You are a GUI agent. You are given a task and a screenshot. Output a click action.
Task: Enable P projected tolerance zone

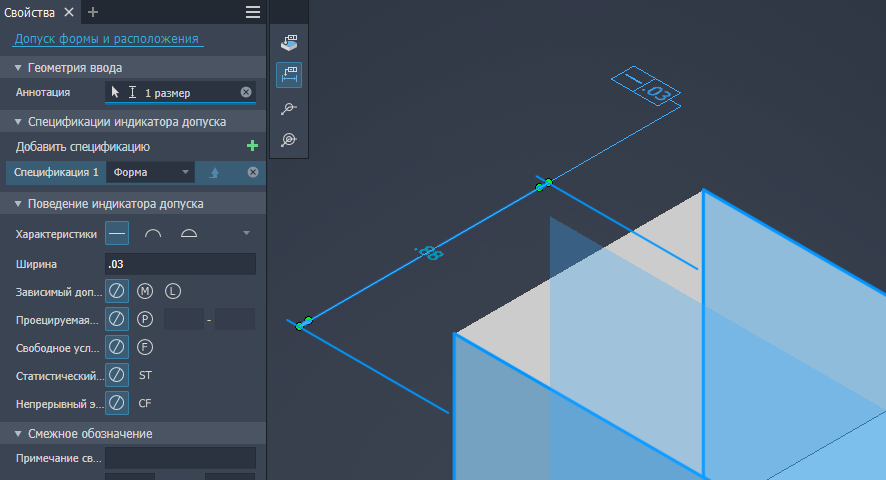pyautogui.click(x=145, y=319)
